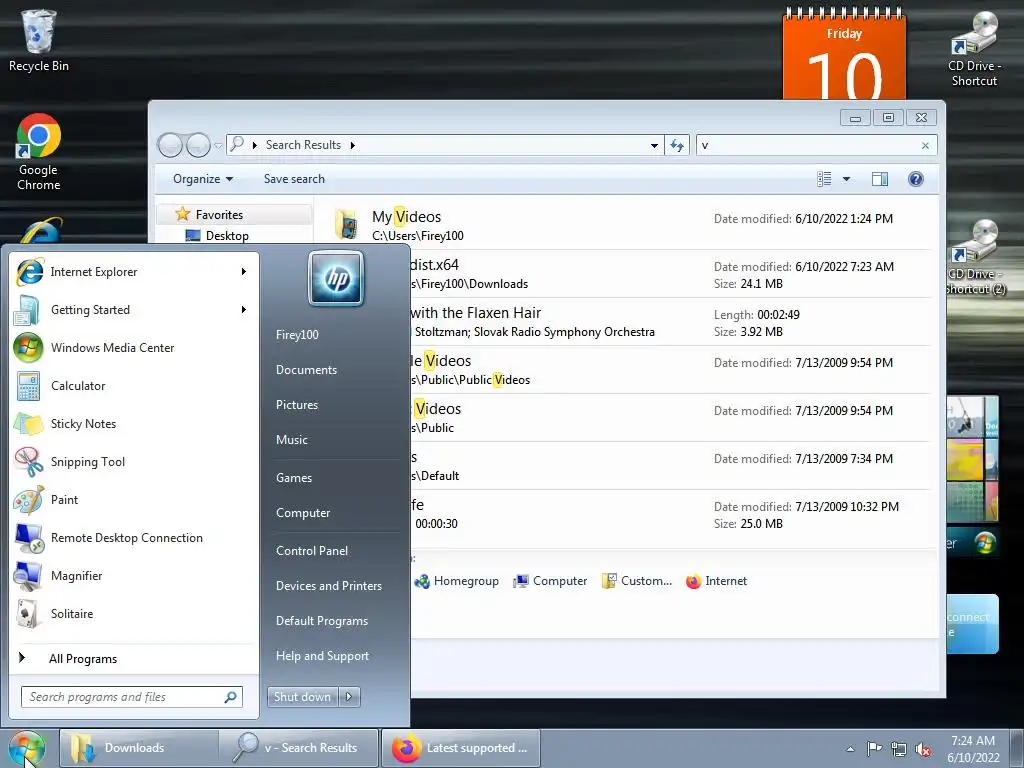Screen dimensions: 1024x768
Task: Open Games from Start menu
Action: click(294, 478)
